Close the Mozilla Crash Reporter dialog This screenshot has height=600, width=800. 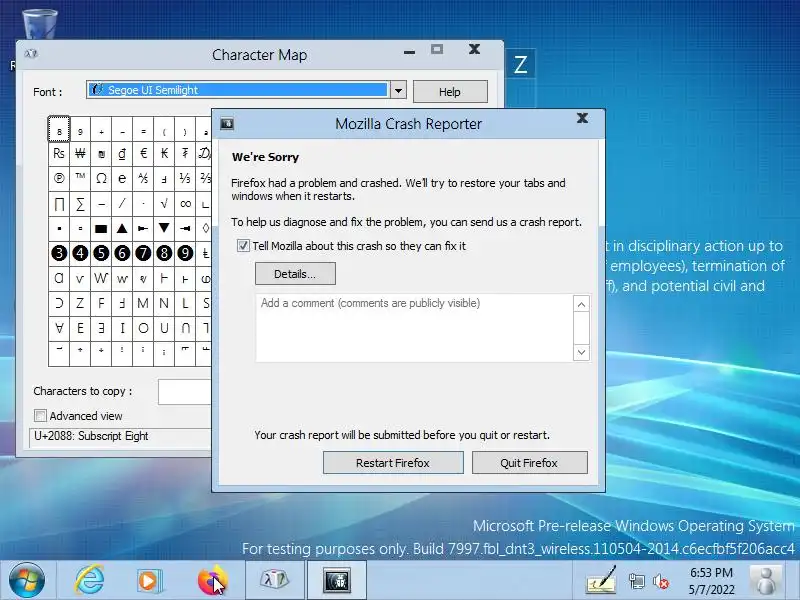click(582, 118)
